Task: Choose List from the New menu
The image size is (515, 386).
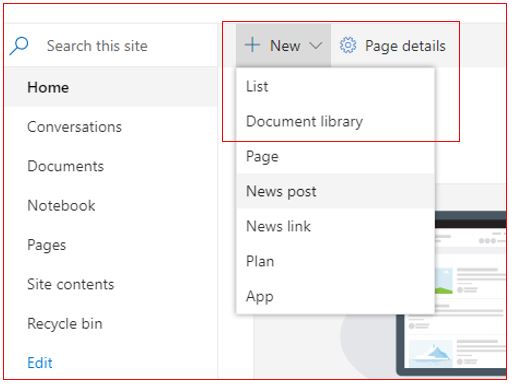Action: pos(335,86)
